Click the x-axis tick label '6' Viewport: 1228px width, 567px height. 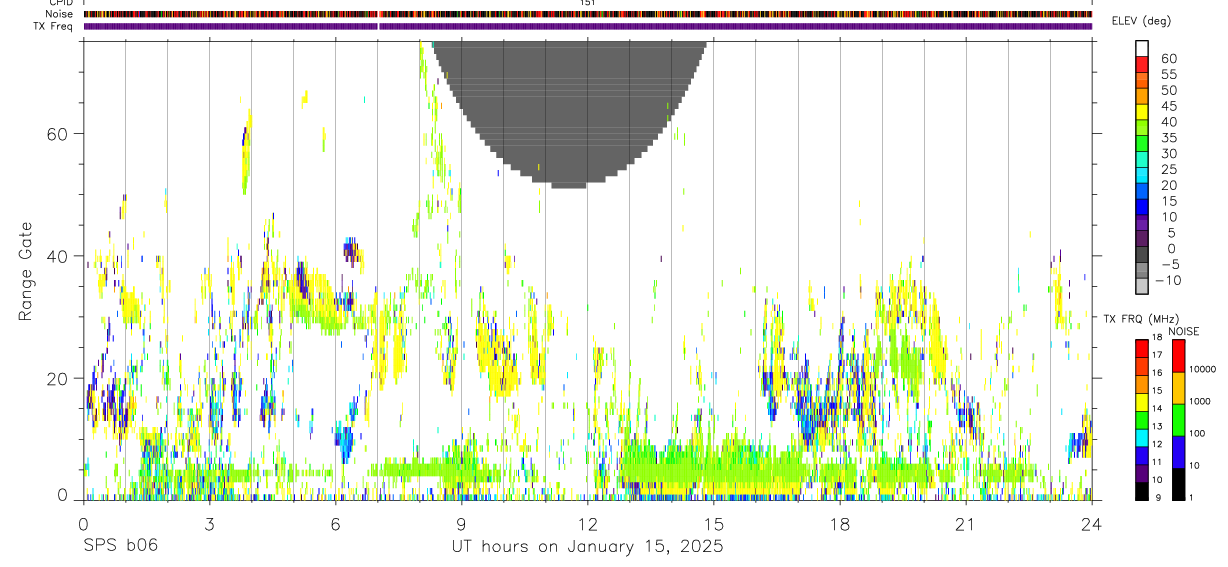pos(335,523)
